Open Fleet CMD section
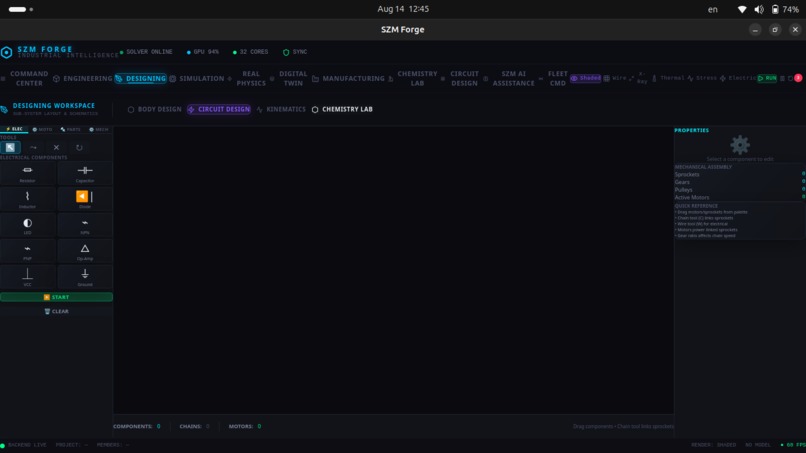Image resolution: width=806 pixels, height=453 pixels. point(554,79)
